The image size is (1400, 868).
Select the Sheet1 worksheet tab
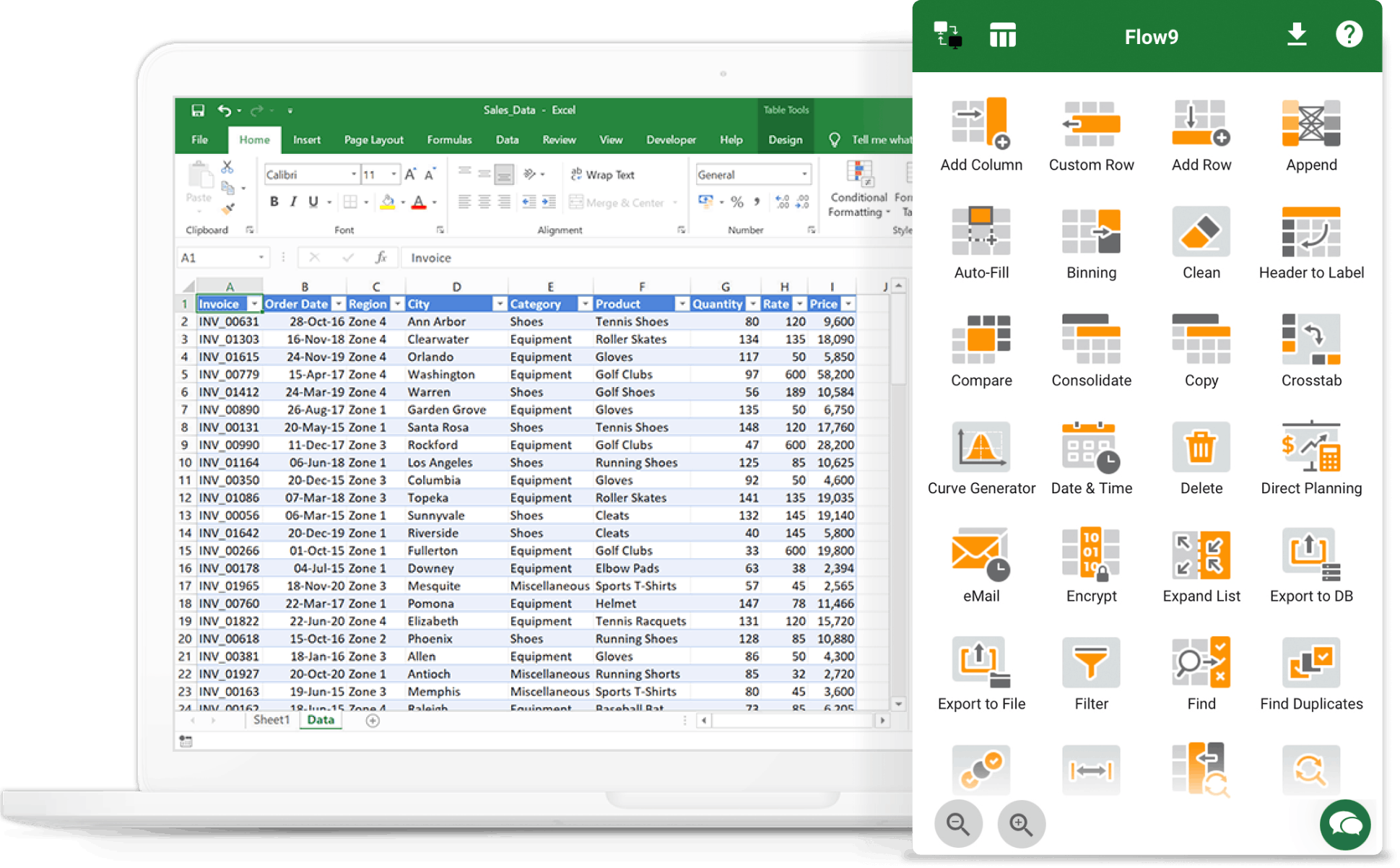coord(271,720)
